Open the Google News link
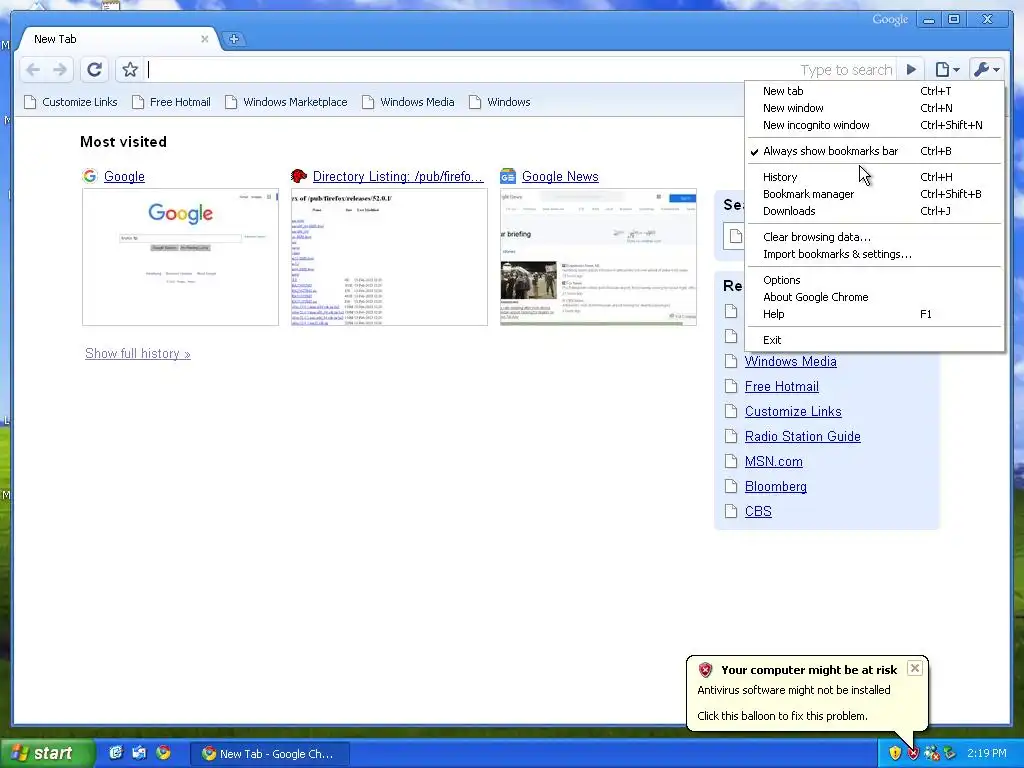The image size is (1024, 768). 560,176
